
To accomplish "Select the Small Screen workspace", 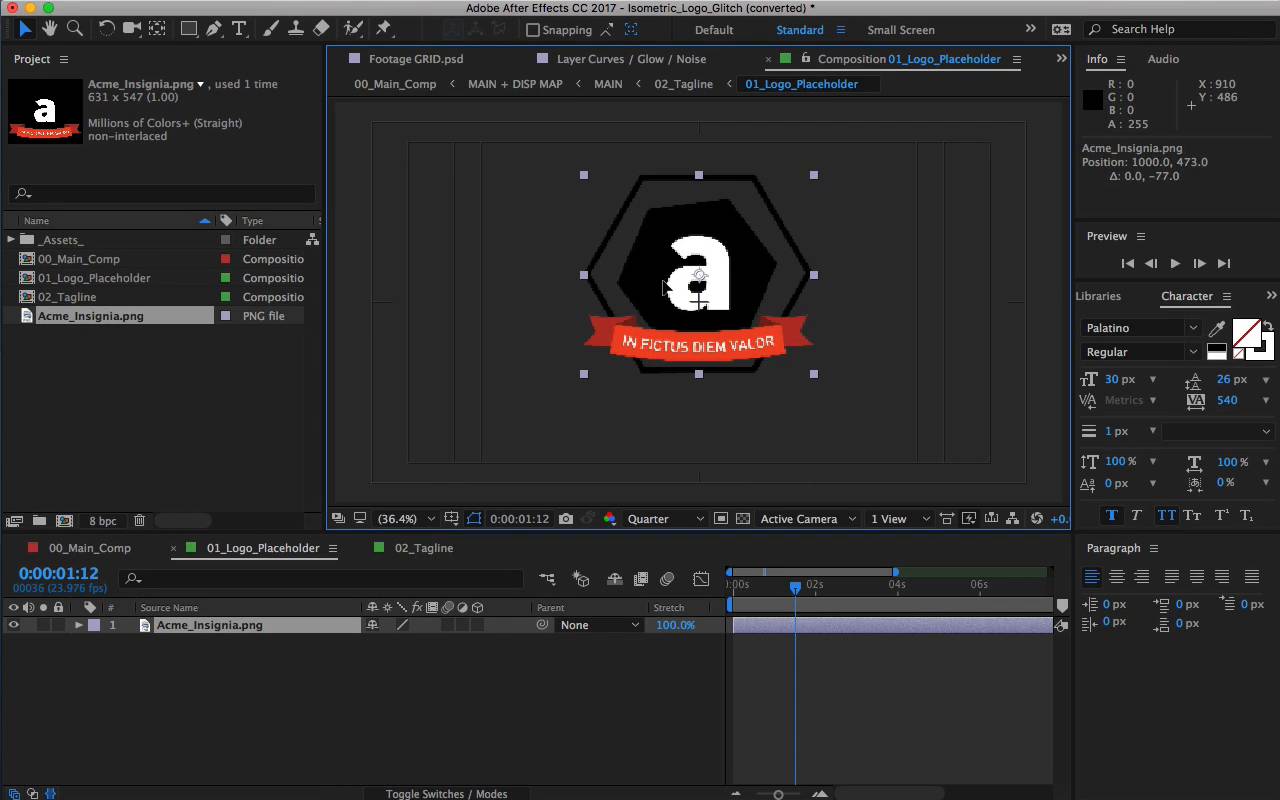I will click(x=901, y=30).
